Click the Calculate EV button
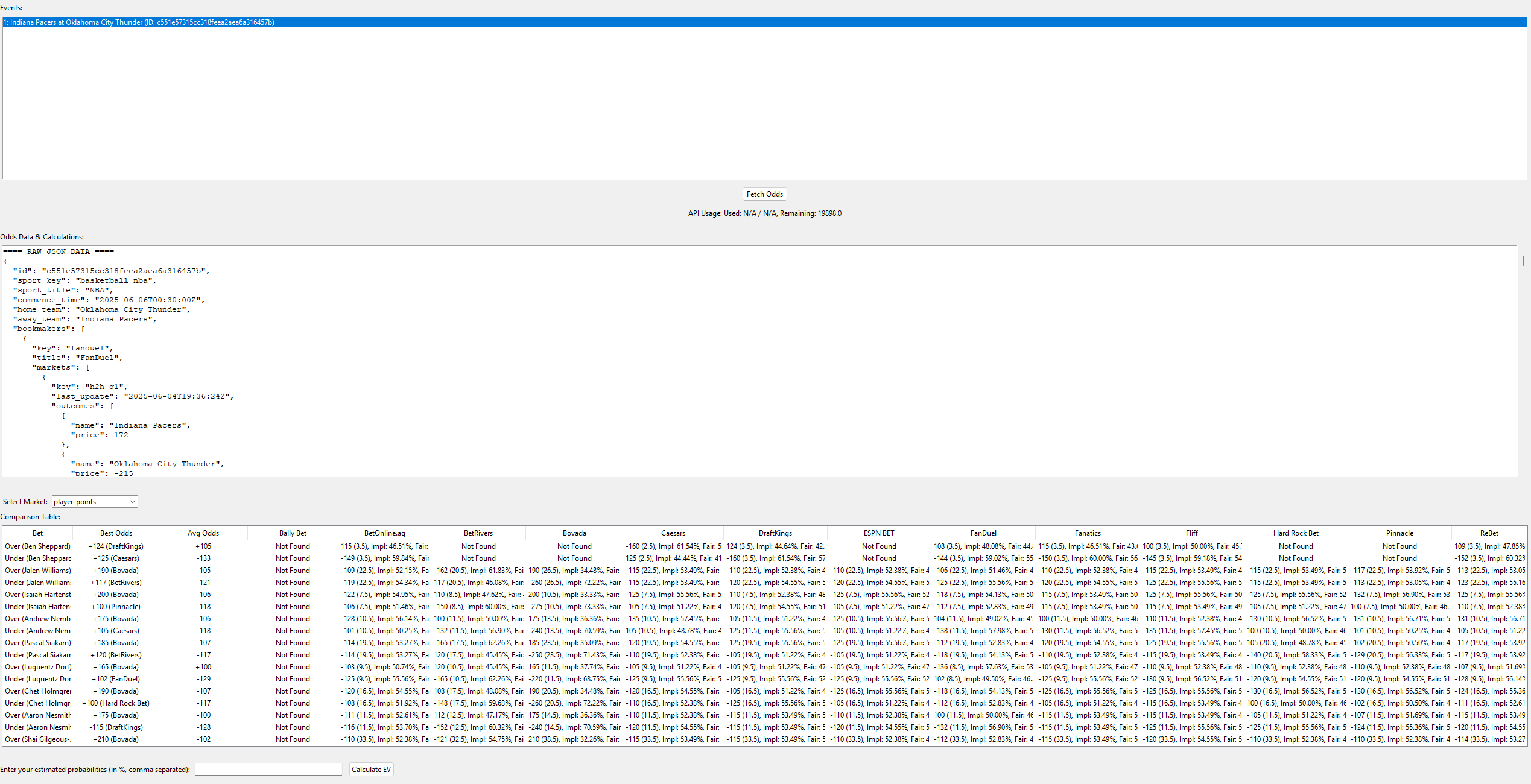The width and height of the screenshot is (1531, 784). (x=370, y=769)
